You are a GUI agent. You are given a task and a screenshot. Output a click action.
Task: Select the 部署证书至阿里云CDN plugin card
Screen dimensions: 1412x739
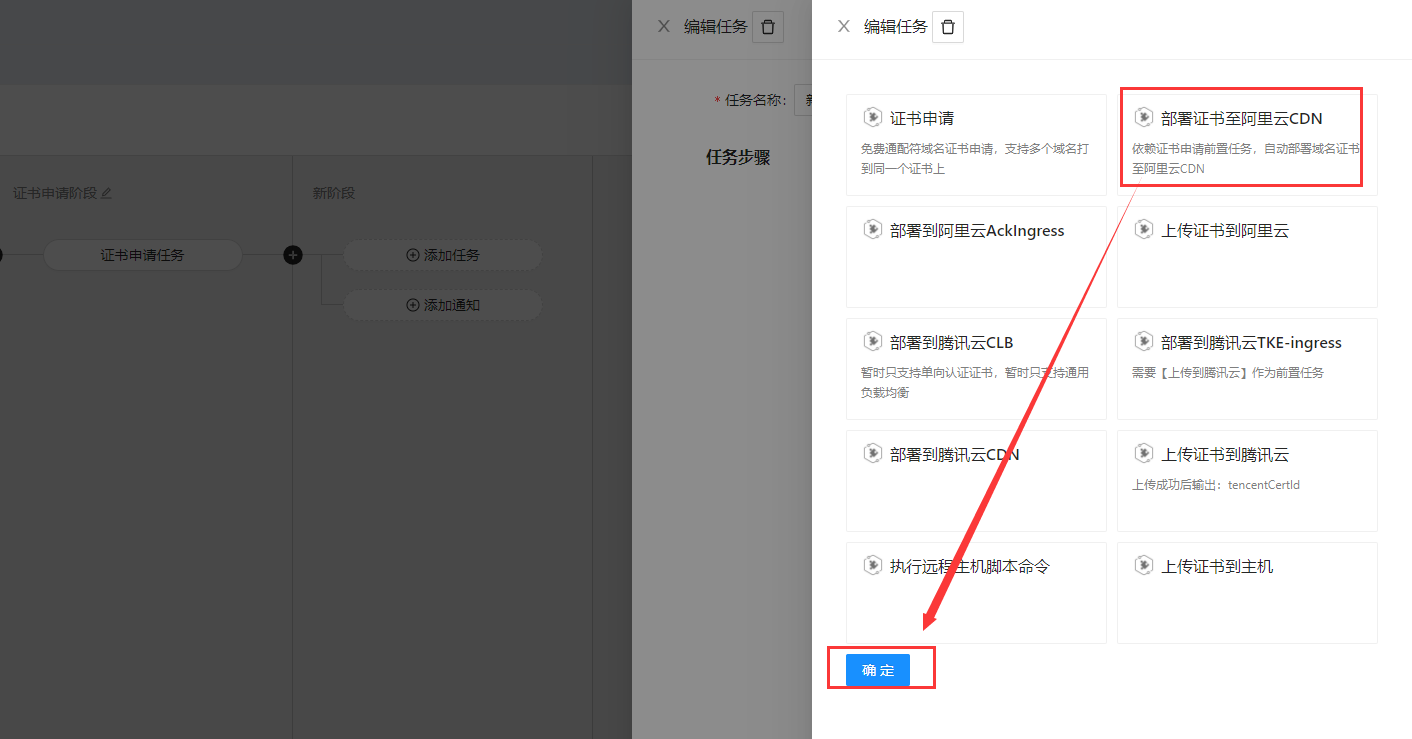[1240, 138]
